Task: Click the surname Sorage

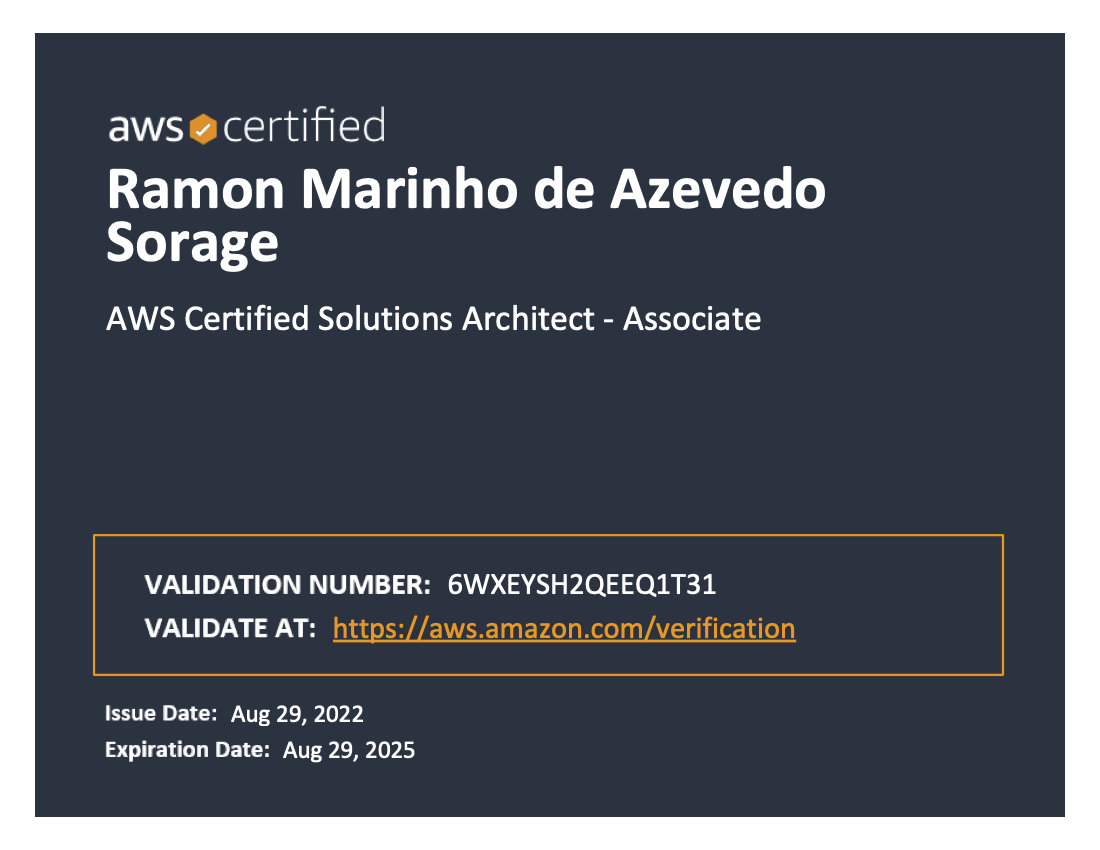Action: pos(192,244)
